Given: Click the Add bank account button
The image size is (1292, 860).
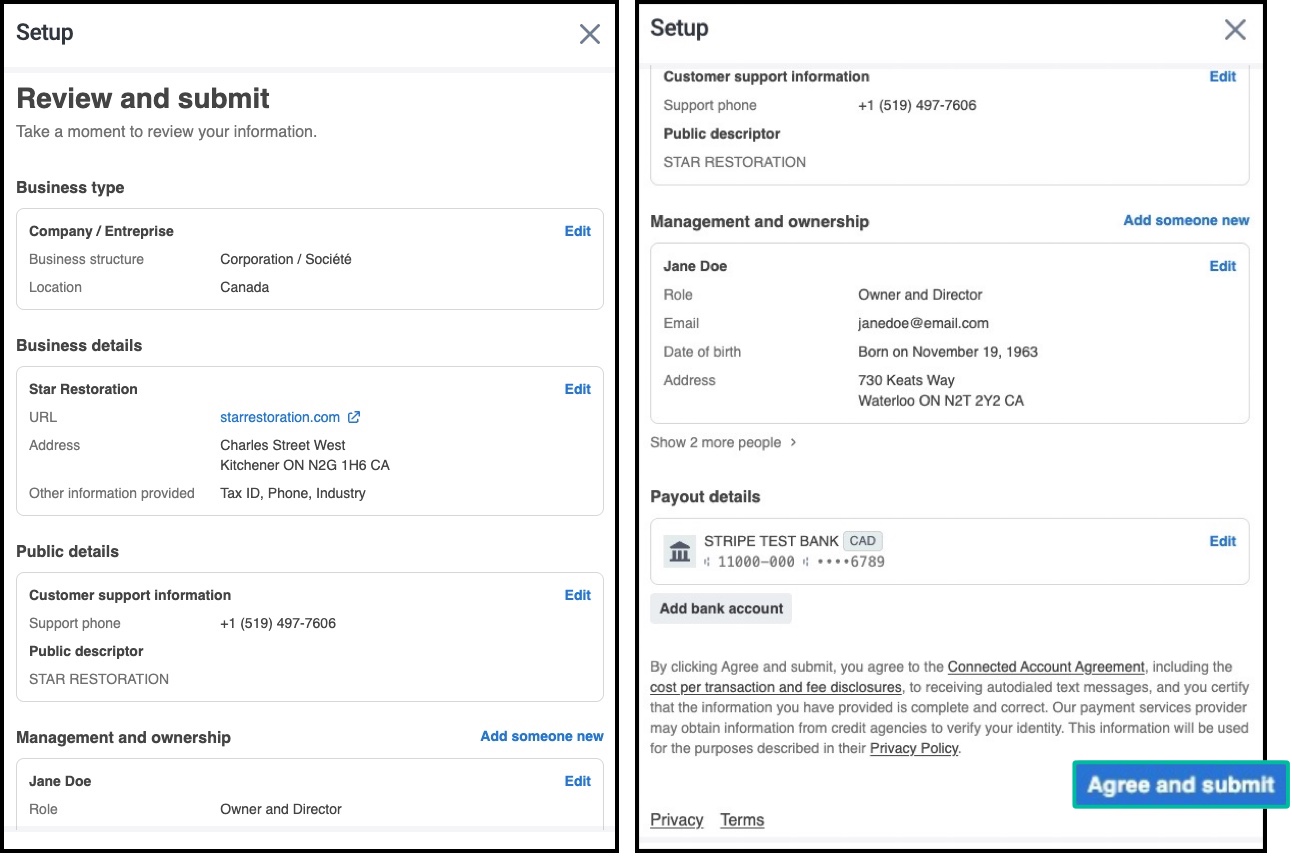Looking at the screenshot, I should [721, 608].
